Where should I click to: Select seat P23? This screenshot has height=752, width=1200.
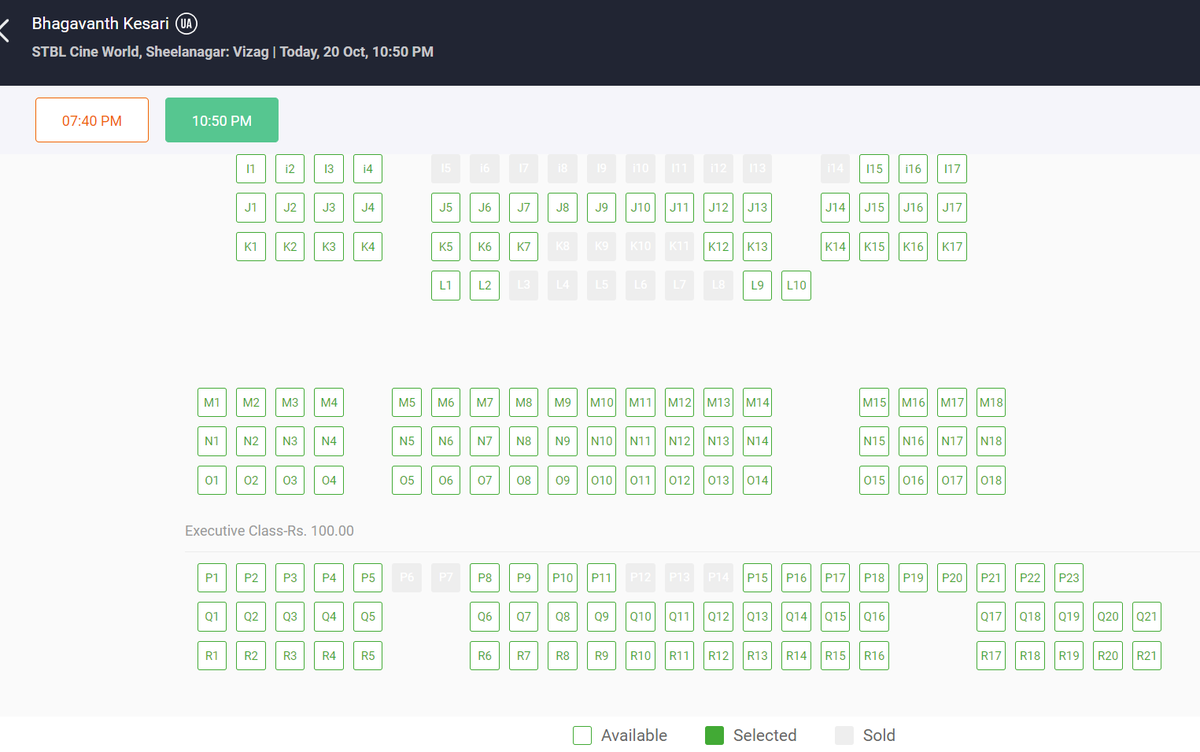(x=1069, y=578)
